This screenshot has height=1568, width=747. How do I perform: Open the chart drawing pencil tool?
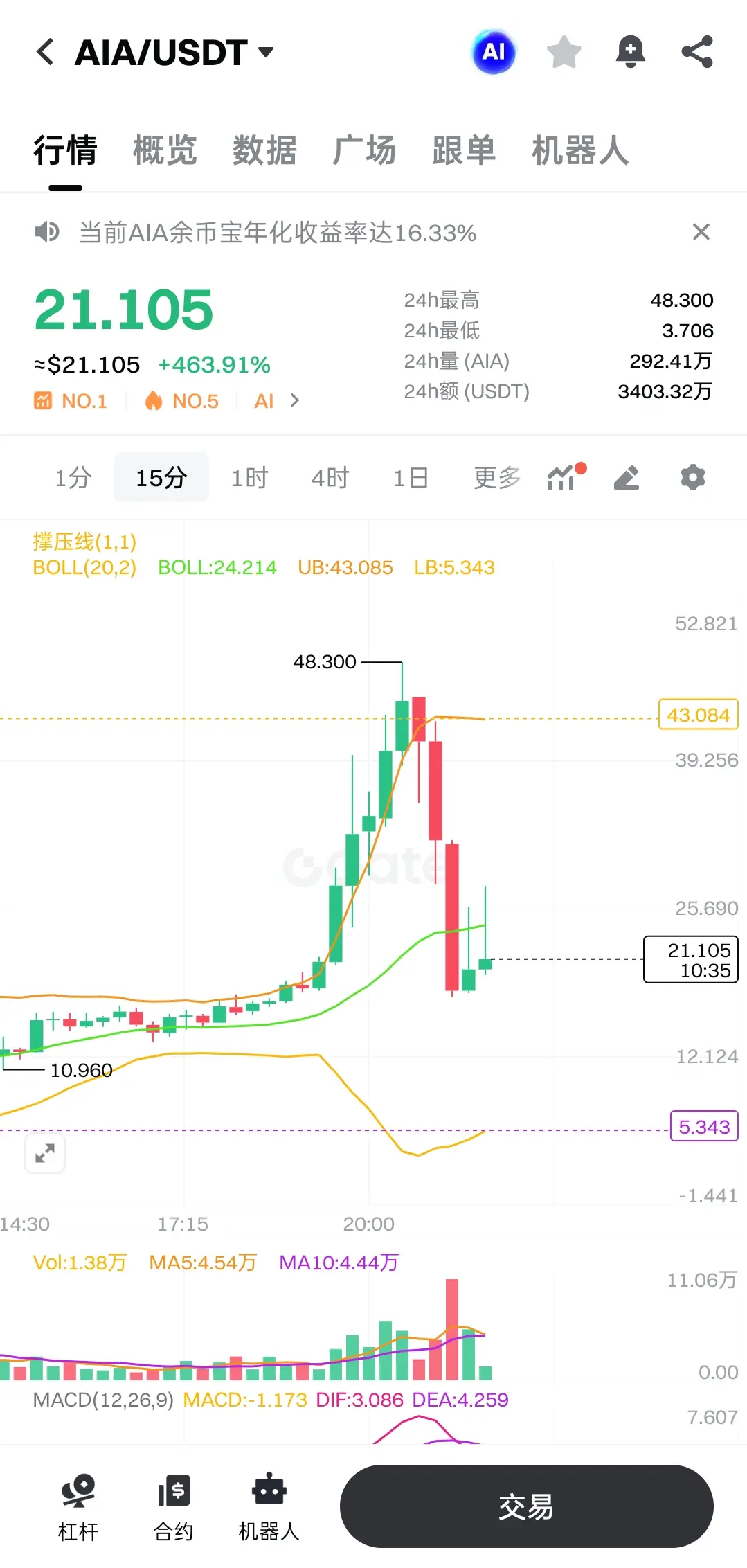627,477
